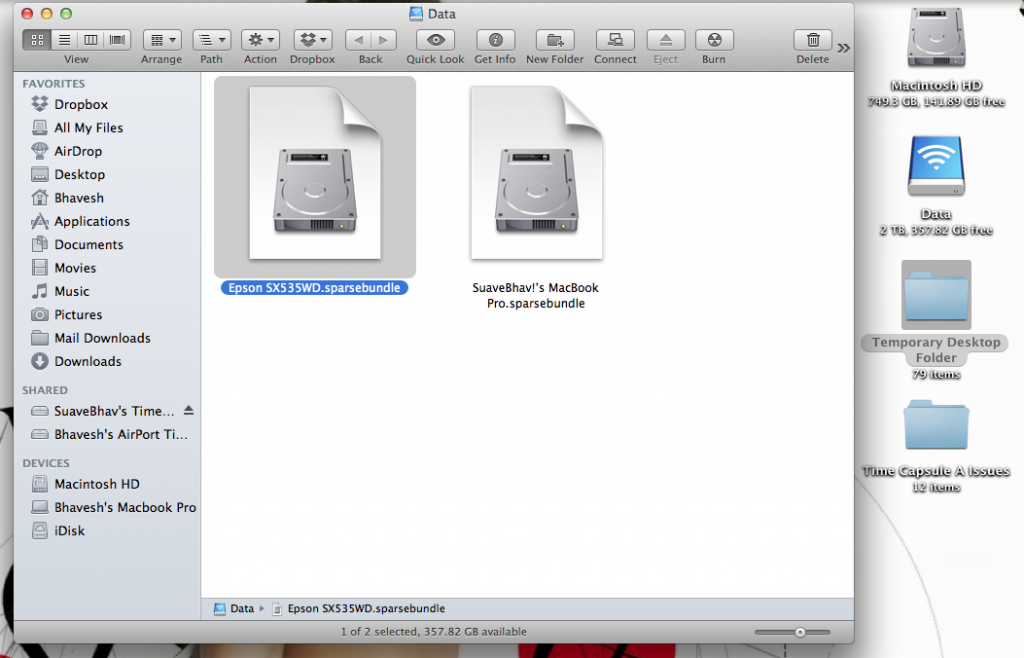Viewport: 1024px width, 658px height.
Task: Click the Burn disc icon
Action: pos(714,40)
